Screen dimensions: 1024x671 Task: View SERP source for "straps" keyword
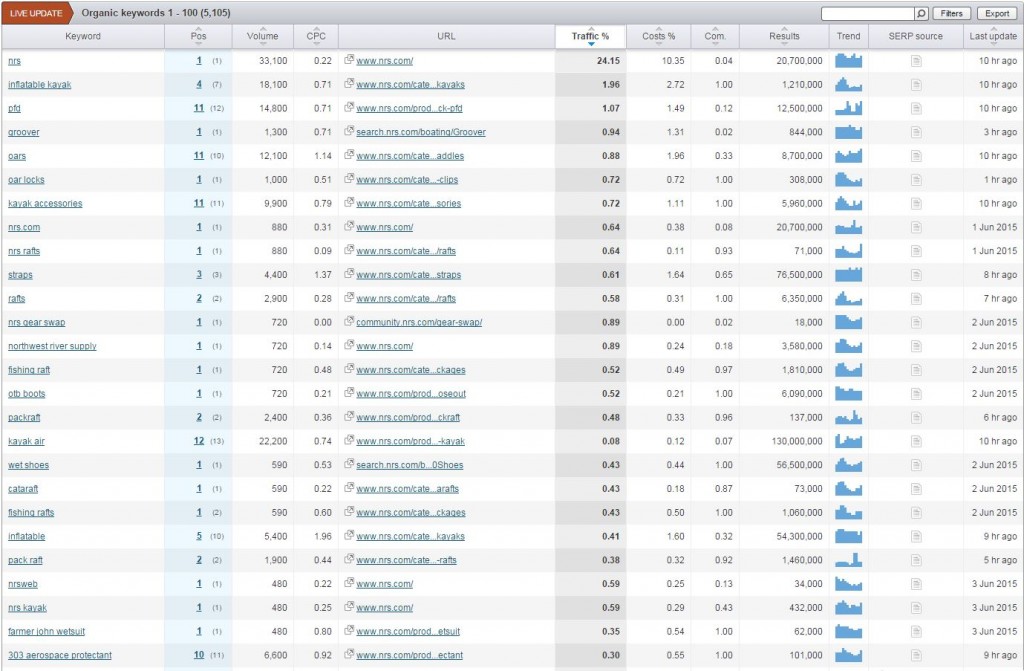tap(915, 274)
